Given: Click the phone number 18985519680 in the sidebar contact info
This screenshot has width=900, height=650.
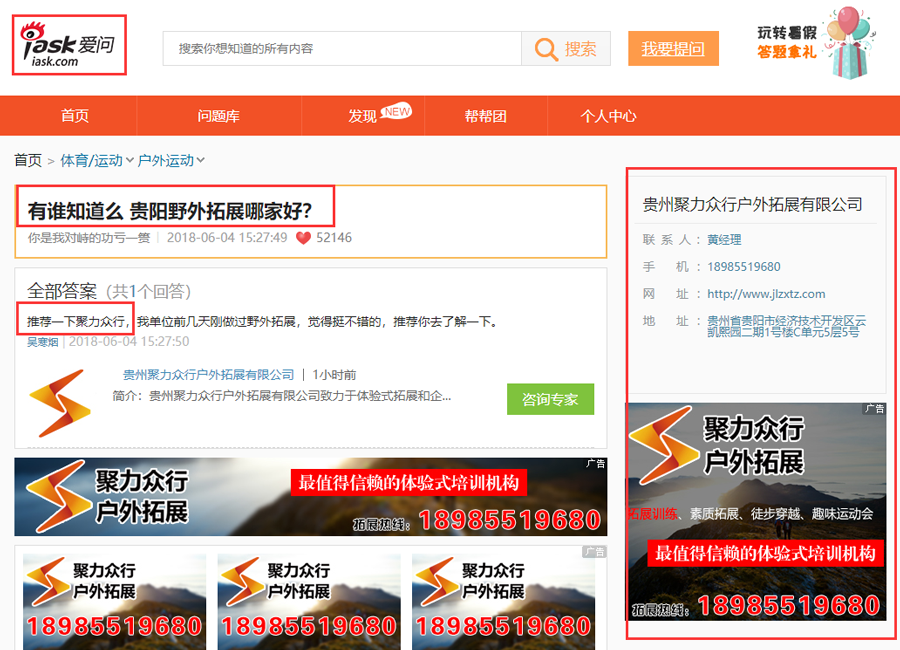Looking at the screenshot, I should [x=743, y=267].
